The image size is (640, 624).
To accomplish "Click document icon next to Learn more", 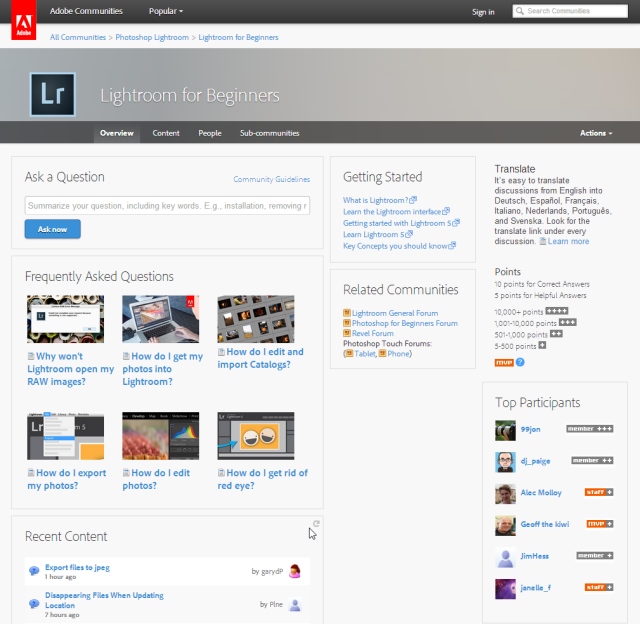I will (x=543, y=241).
